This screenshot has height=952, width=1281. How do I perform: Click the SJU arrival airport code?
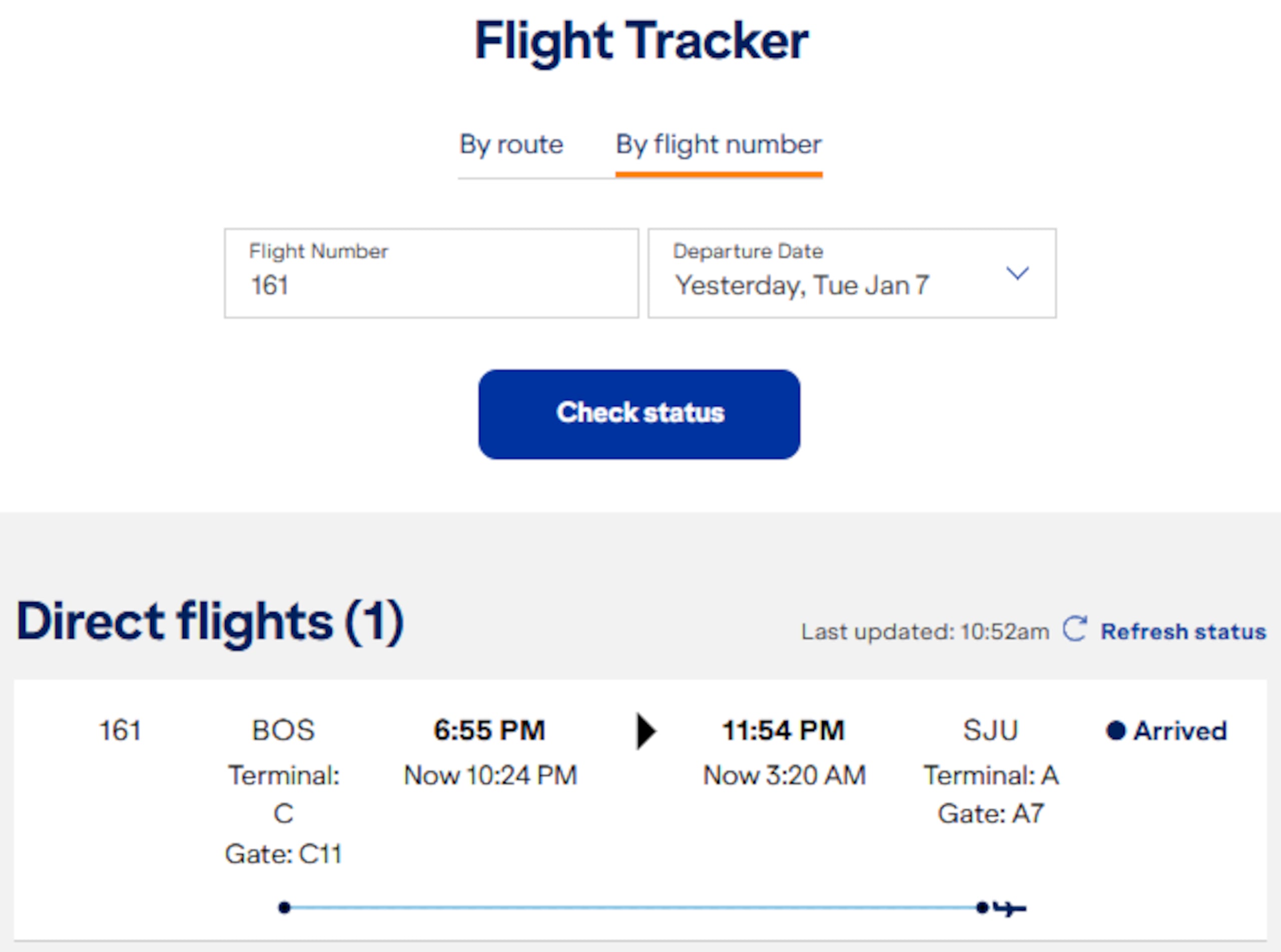991,730
